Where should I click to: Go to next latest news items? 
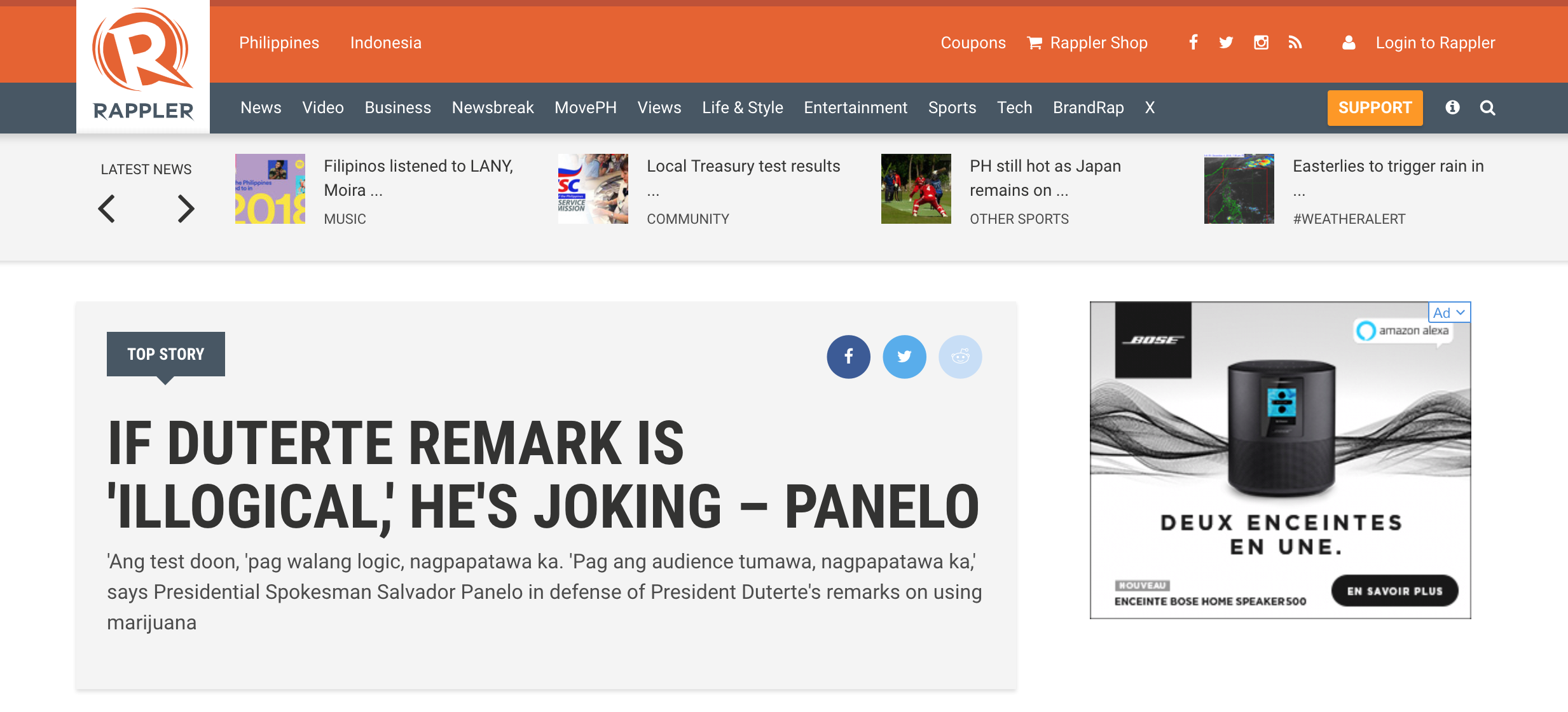tap(185, 209)
